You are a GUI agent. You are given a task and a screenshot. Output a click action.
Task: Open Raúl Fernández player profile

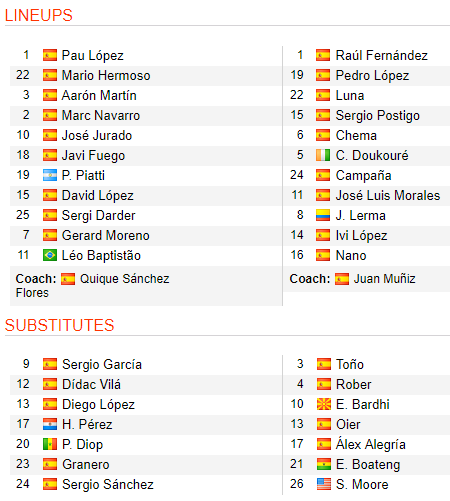click(x=382, y=56)
